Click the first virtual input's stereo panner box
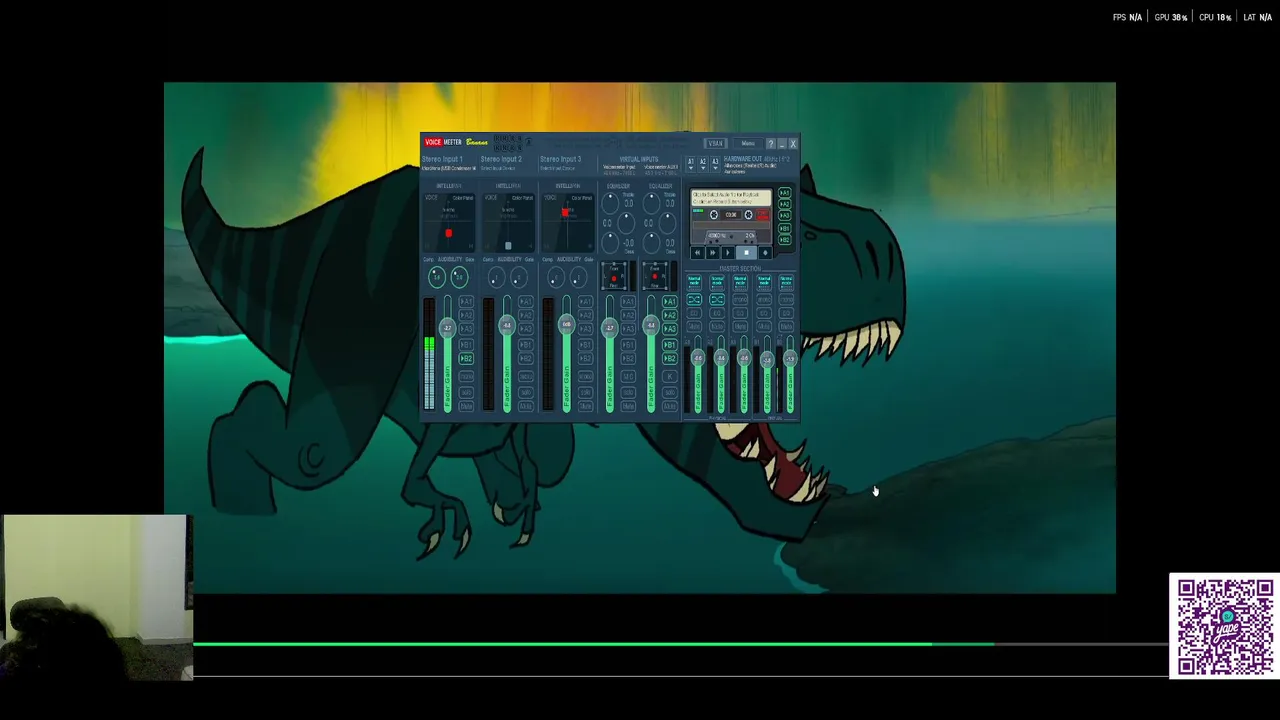 614,276
